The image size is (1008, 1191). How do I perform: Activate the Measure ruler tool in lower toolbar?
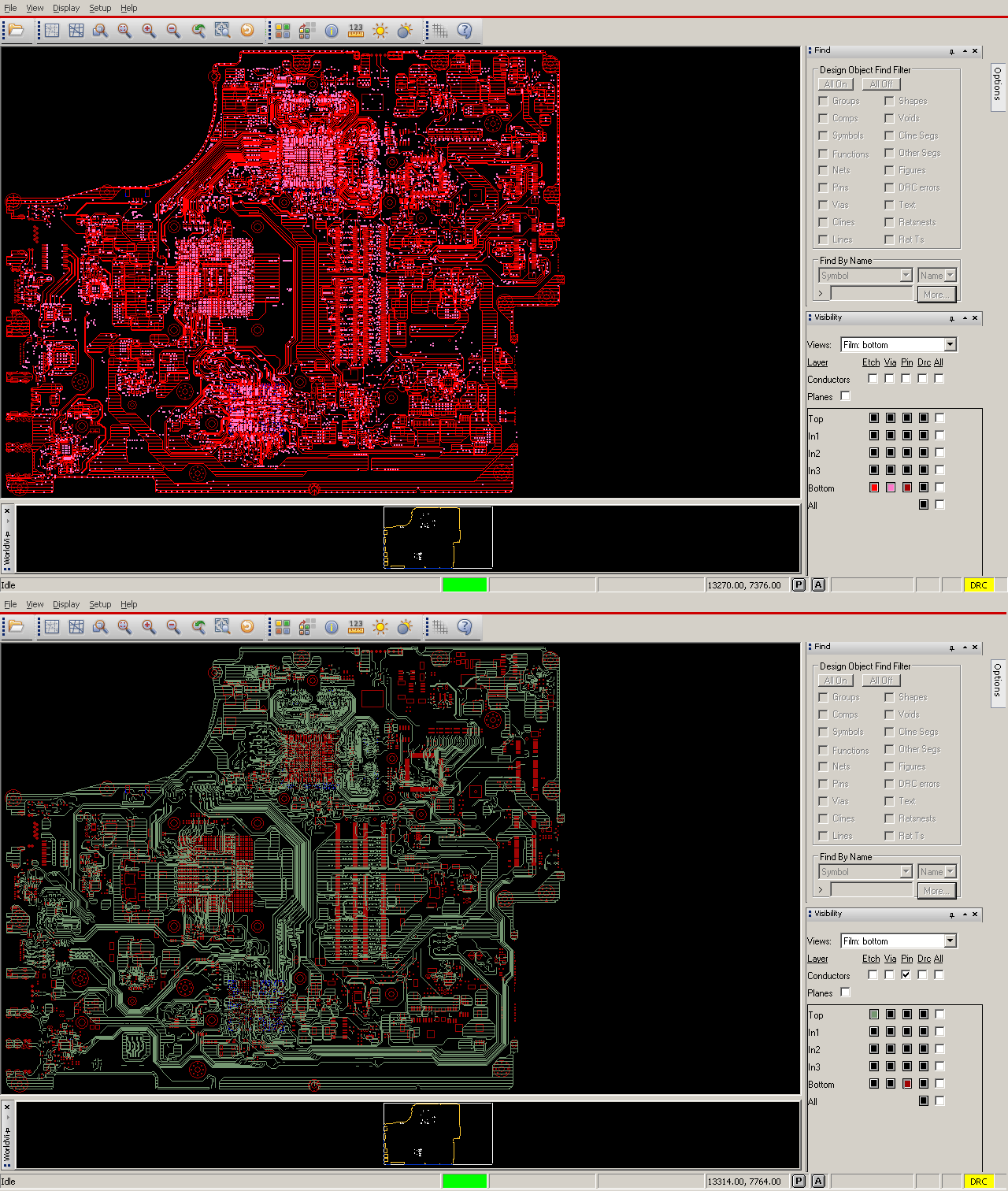coord(356,627)
